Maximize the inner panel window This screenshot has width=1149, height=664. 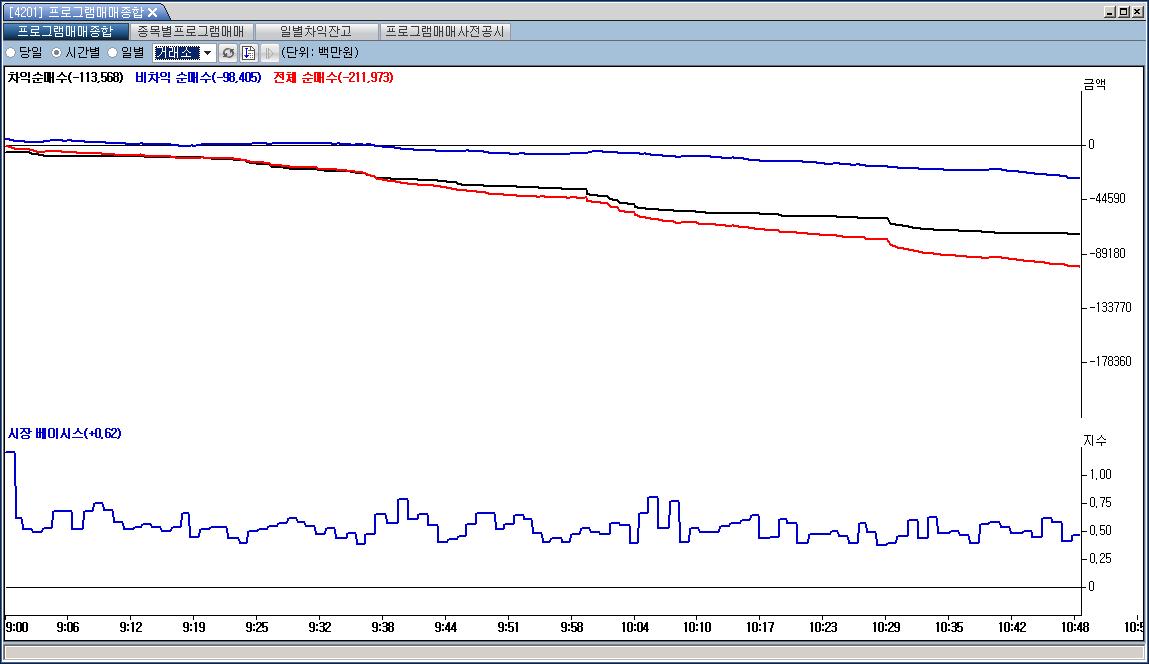coord(1124,12)
